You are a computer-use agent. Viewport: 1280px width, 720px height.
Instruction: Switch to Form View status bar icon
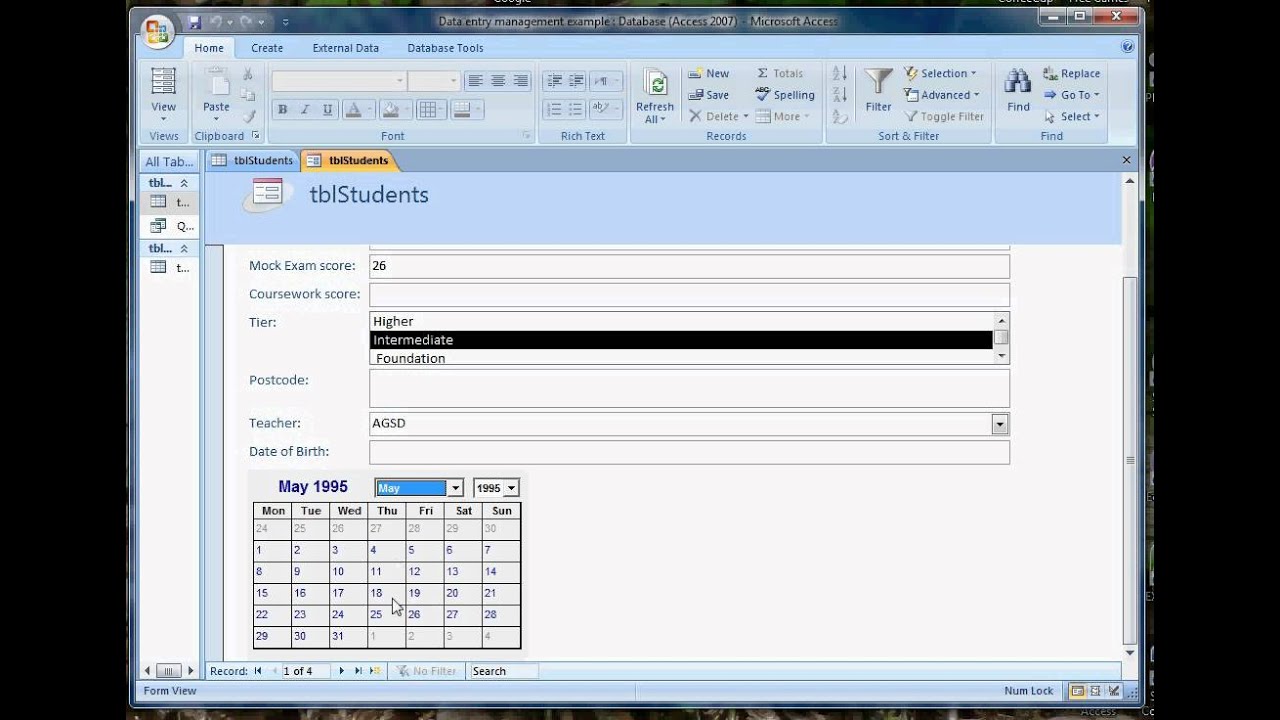pyautogui.click(x=1078, y=691)
